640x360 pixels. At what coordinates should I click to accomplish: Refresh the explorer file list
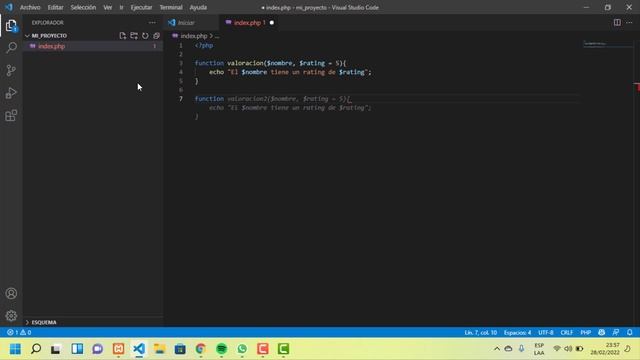145,36
